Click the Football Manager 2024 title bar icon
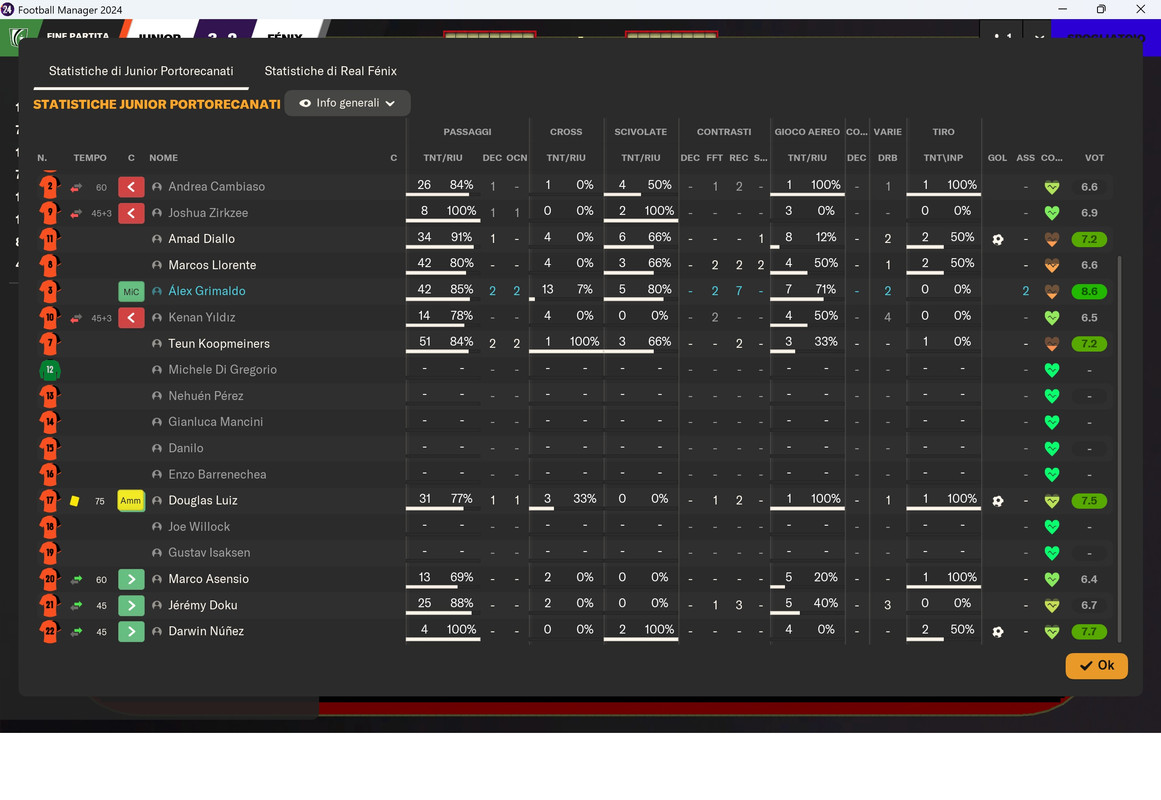The image size is (1161, 800). click(8, 10)
